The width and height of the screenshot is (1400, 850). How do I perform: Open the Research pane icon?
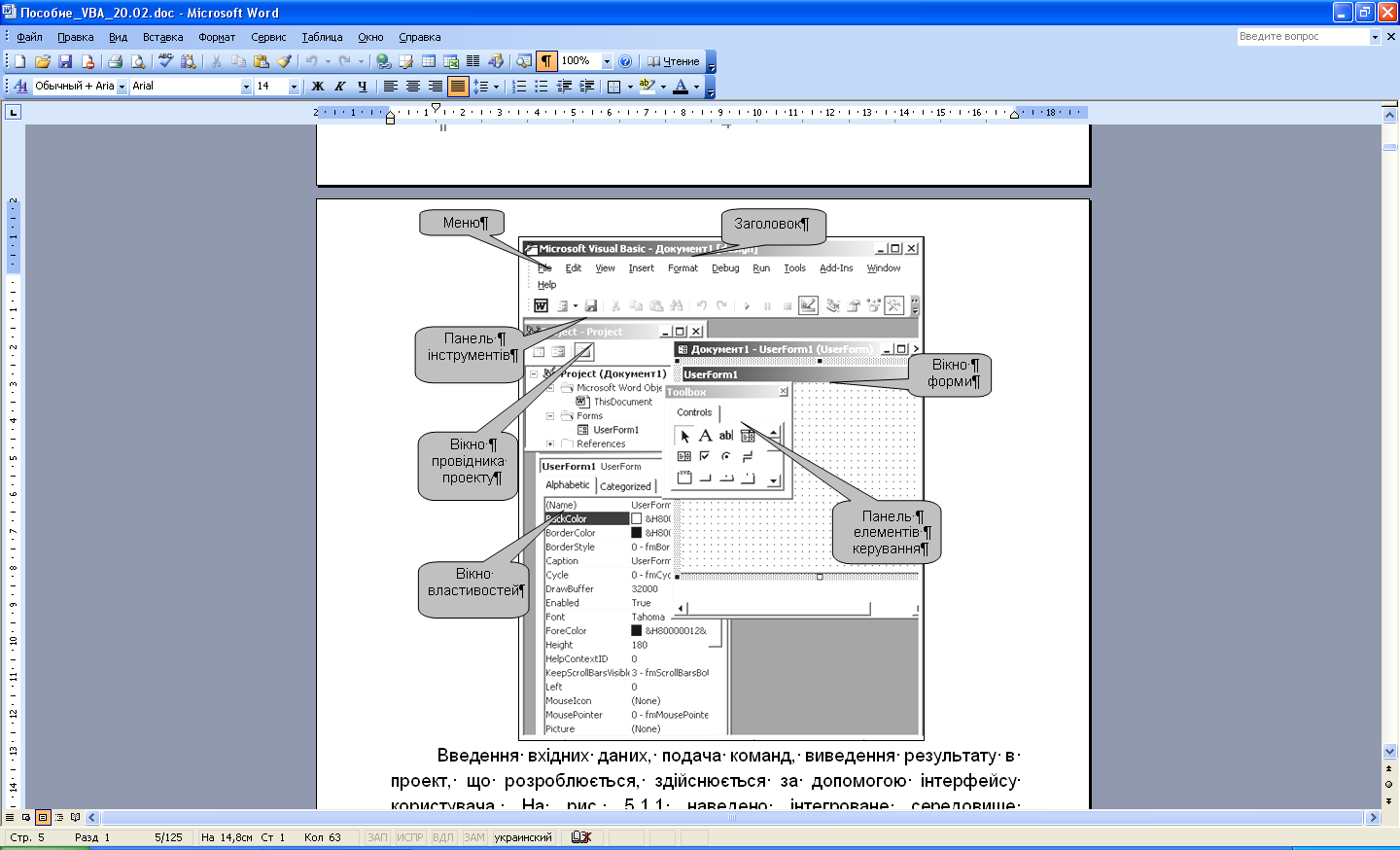coord(189,61)
